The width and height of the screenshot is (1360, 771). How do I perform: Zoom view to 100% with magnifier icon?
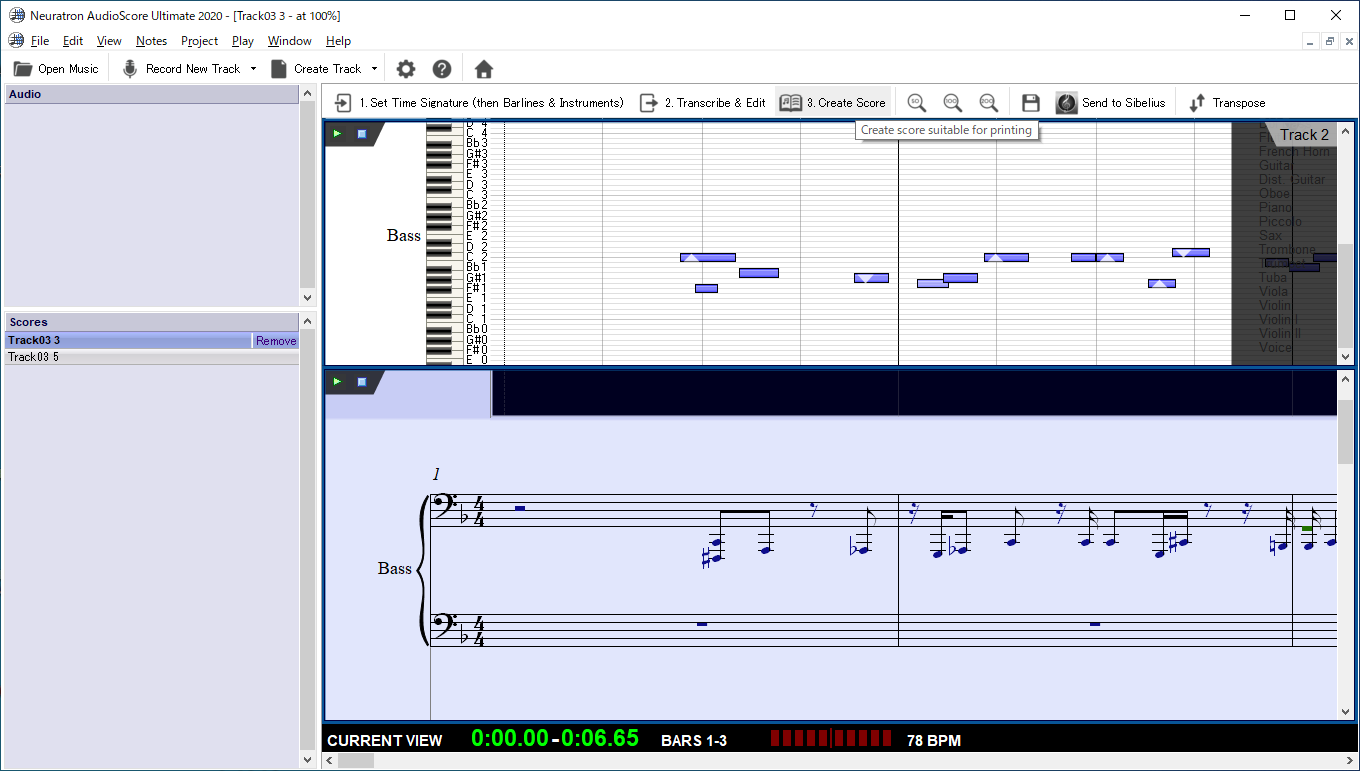pos(953,102)
